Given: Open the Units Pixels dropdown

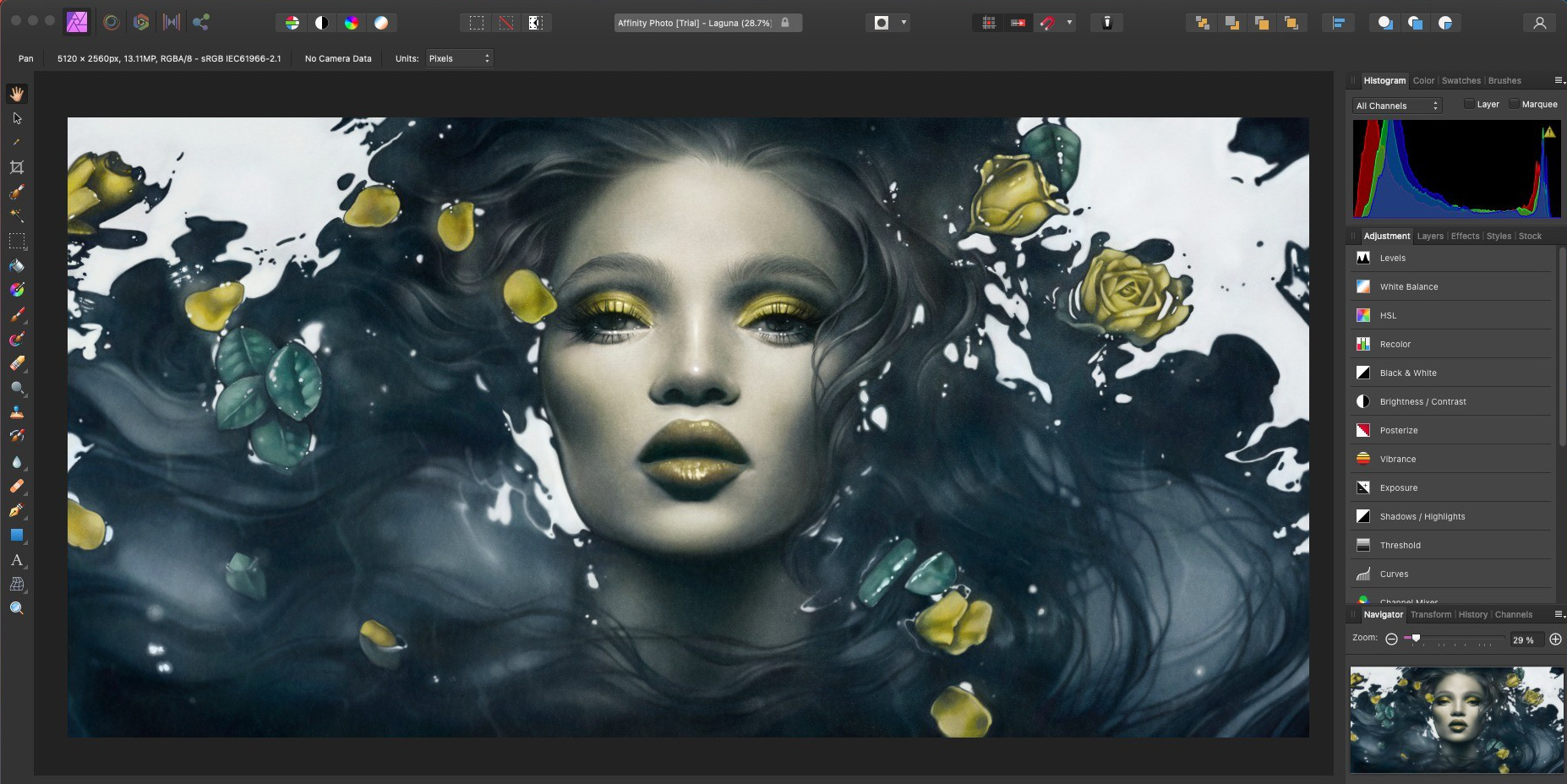Looking at the screenshot, I should click(459, 58).
